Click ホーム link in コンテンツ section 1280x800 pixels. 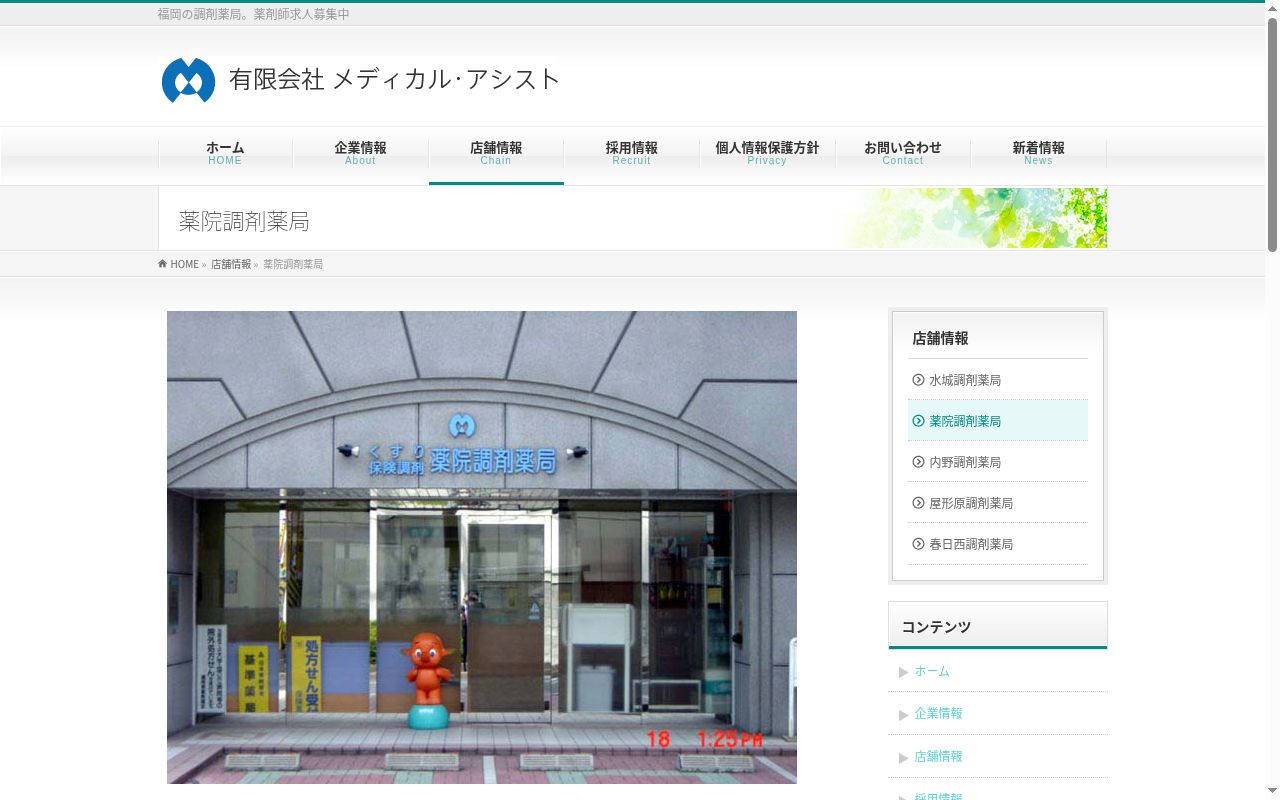point(932,671)
